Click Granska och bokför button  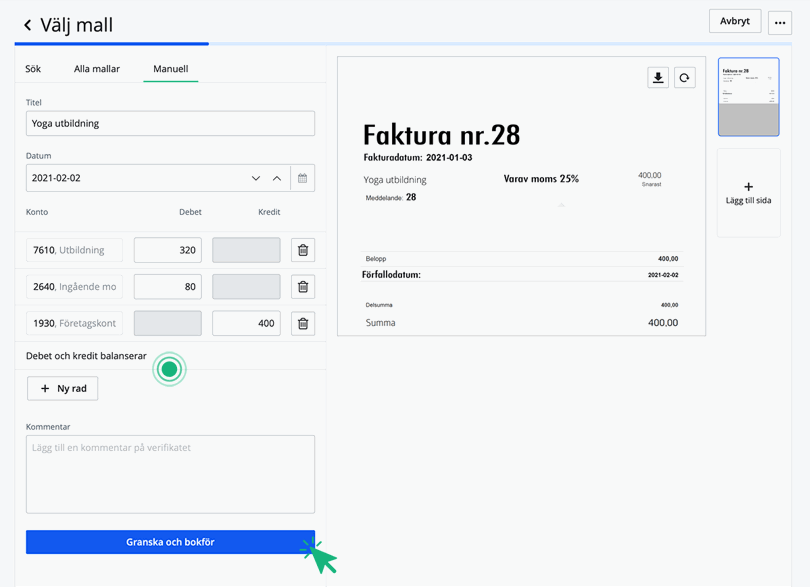pyautogui.click(x=170, y=542)
